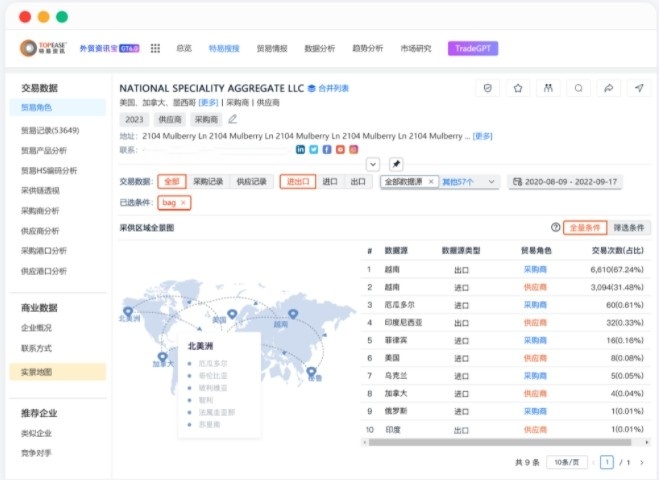Viewport: 659px width, 480px height.
Task: Select 贸易角色 in sidebar
Action: [x=58, y=108]
